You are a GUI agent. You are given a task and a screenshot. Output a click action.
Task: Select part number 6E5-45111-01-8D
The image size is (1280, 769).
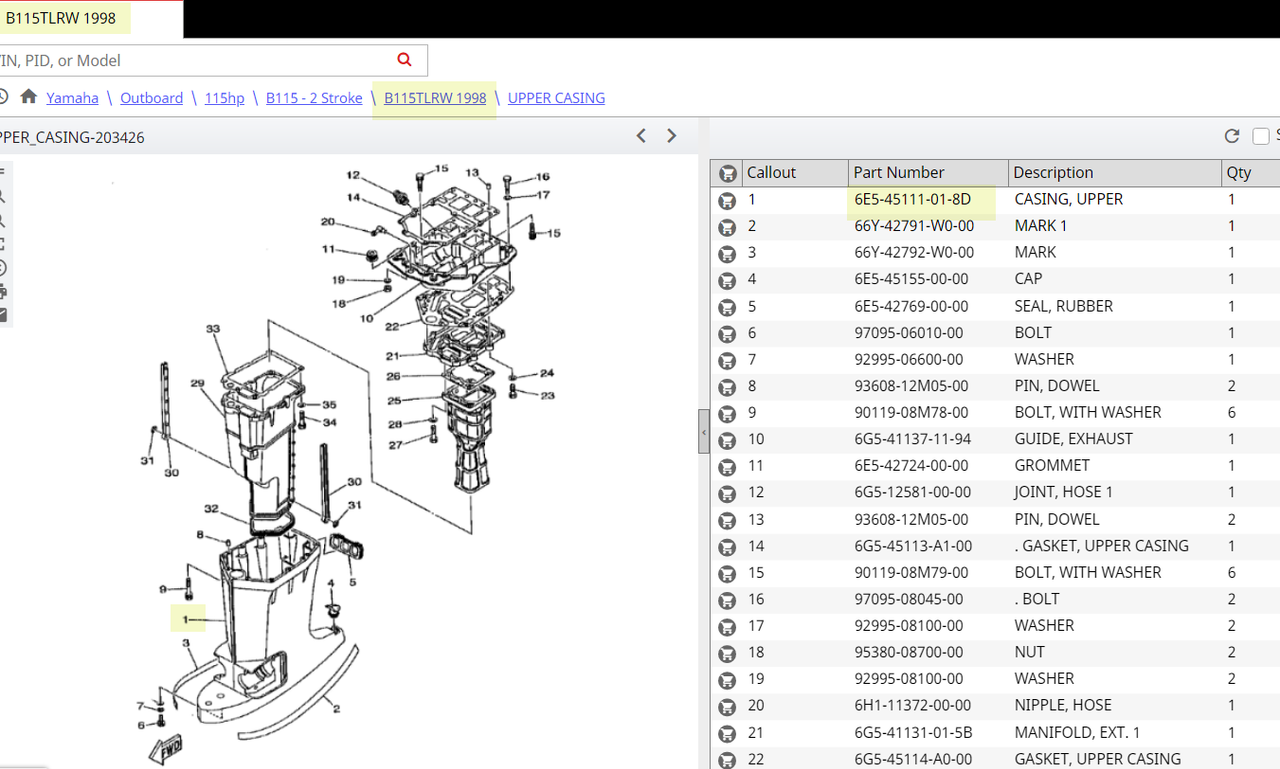point(912,199)
